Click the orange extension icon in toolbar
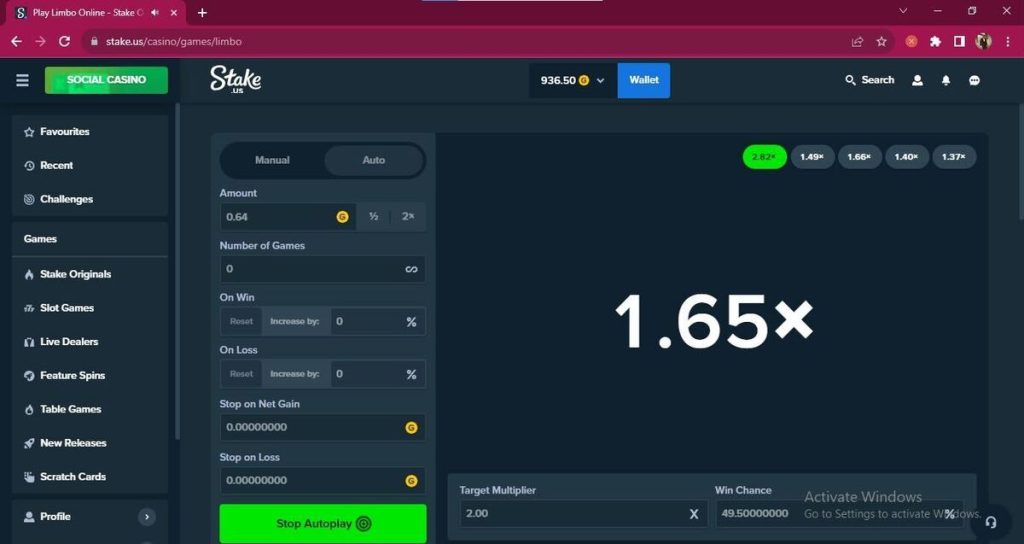 (x=911, y=41)
